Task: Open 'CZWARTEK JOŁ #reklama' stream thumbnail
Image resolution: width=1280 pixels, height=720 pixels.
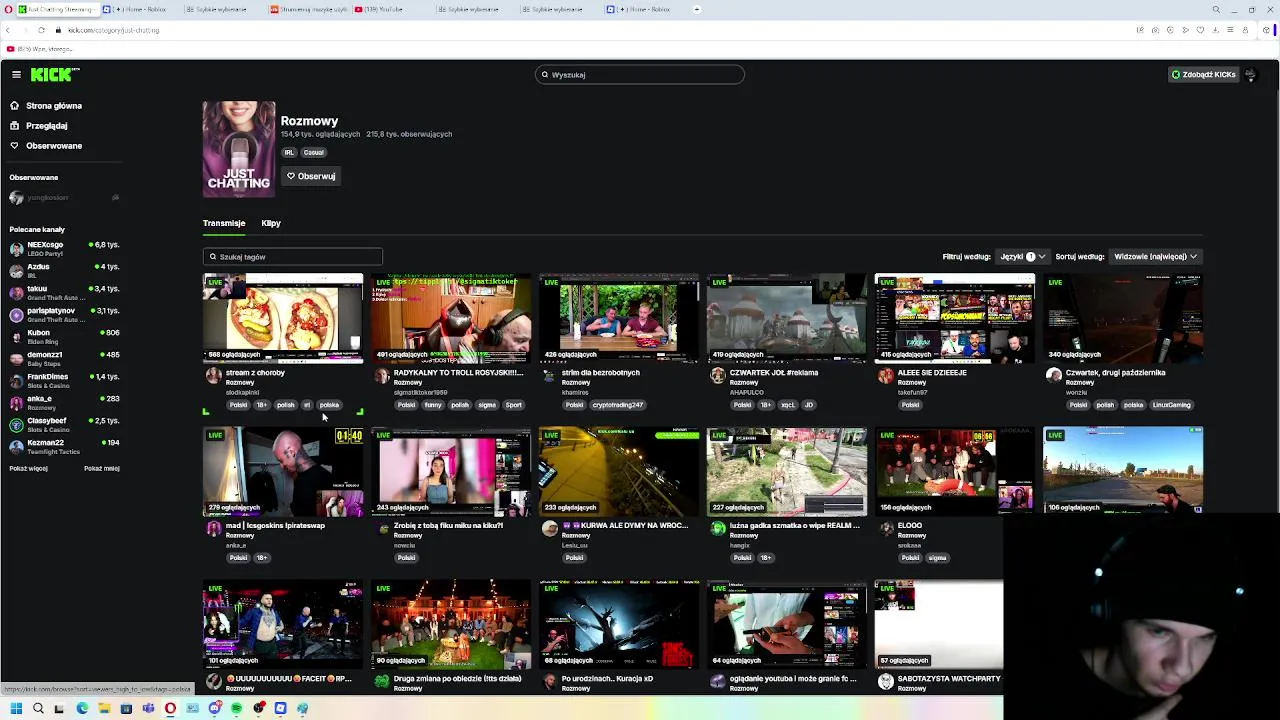Action: pyautogui.click(x=787, y=318)
